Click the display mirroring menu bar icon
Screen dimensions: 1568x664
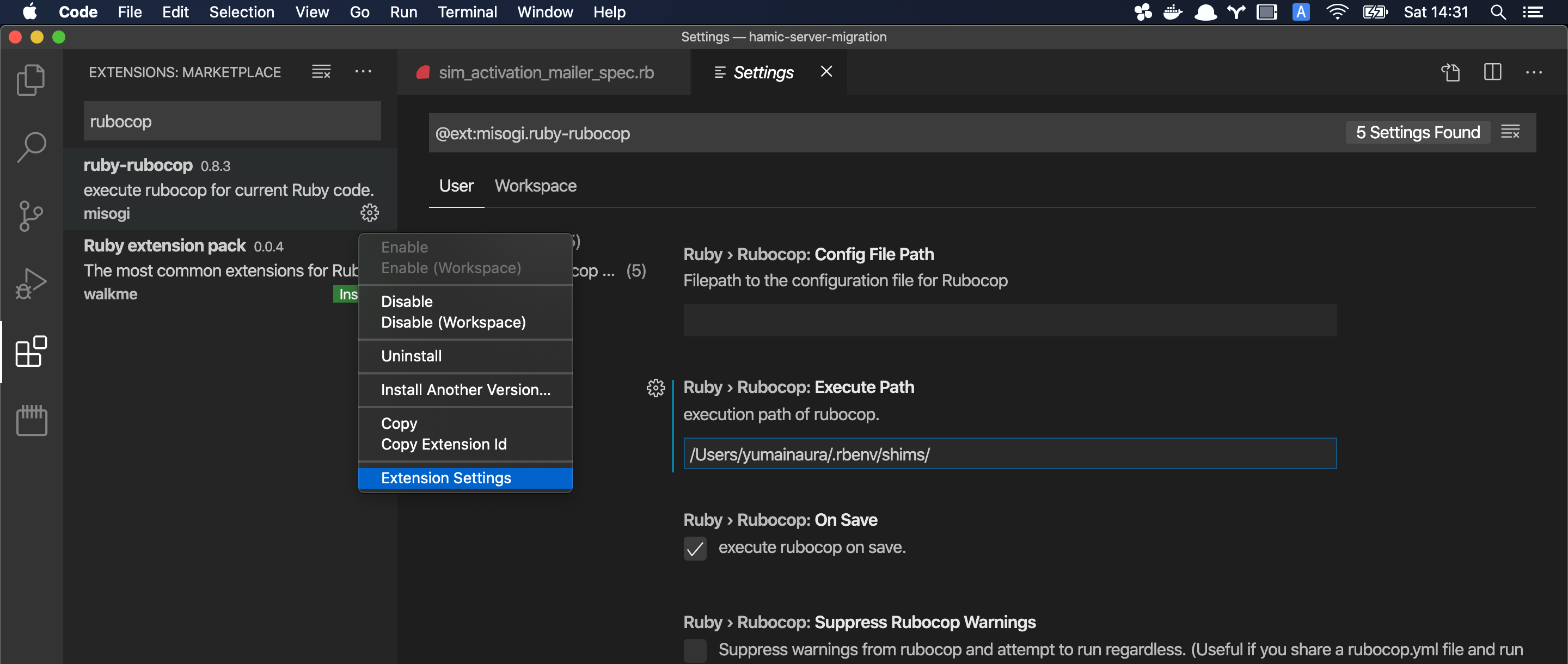coord(1267,12)
